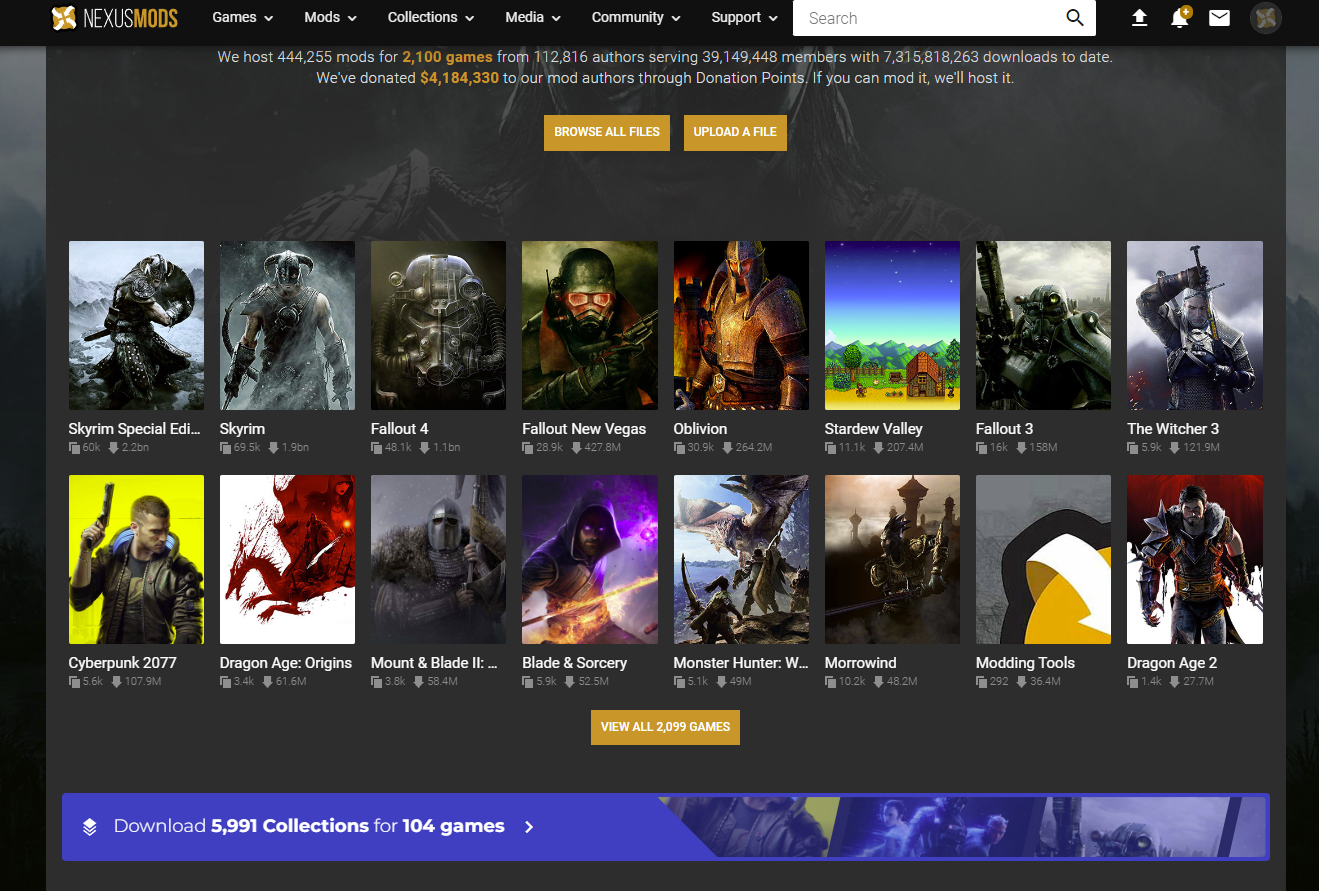The height and width of the screenshot is (891, 1319).
Task: Click the 107.9M downloads stat under Cyberpunk 2077
Action: point(135,681)
